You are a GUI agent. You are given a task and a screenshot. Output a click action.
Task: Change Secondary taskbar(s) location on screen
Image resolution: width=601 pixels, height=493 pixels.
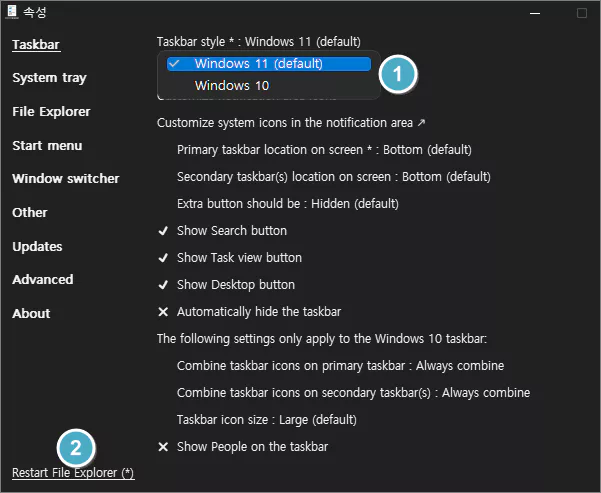(x=334, y=177)
